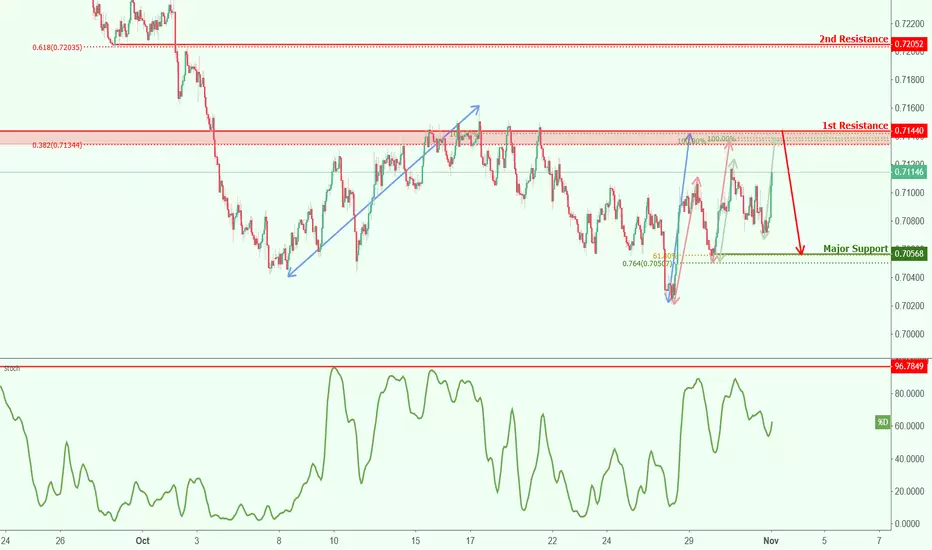Click the Major Support label
The width and height of the screenshot is (932, 550).
point(855,249)
